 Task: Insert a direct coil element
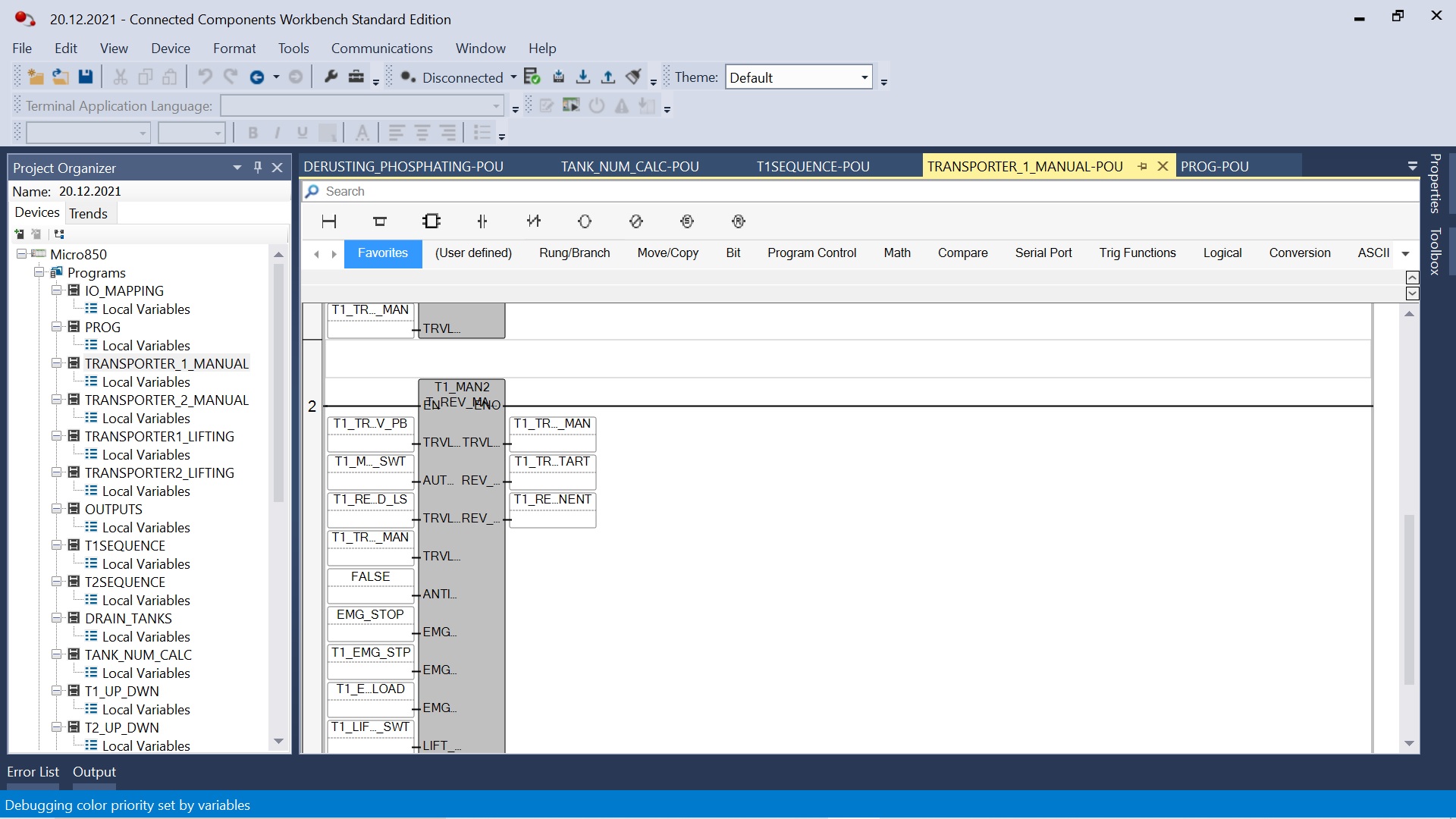coord(585,221)
